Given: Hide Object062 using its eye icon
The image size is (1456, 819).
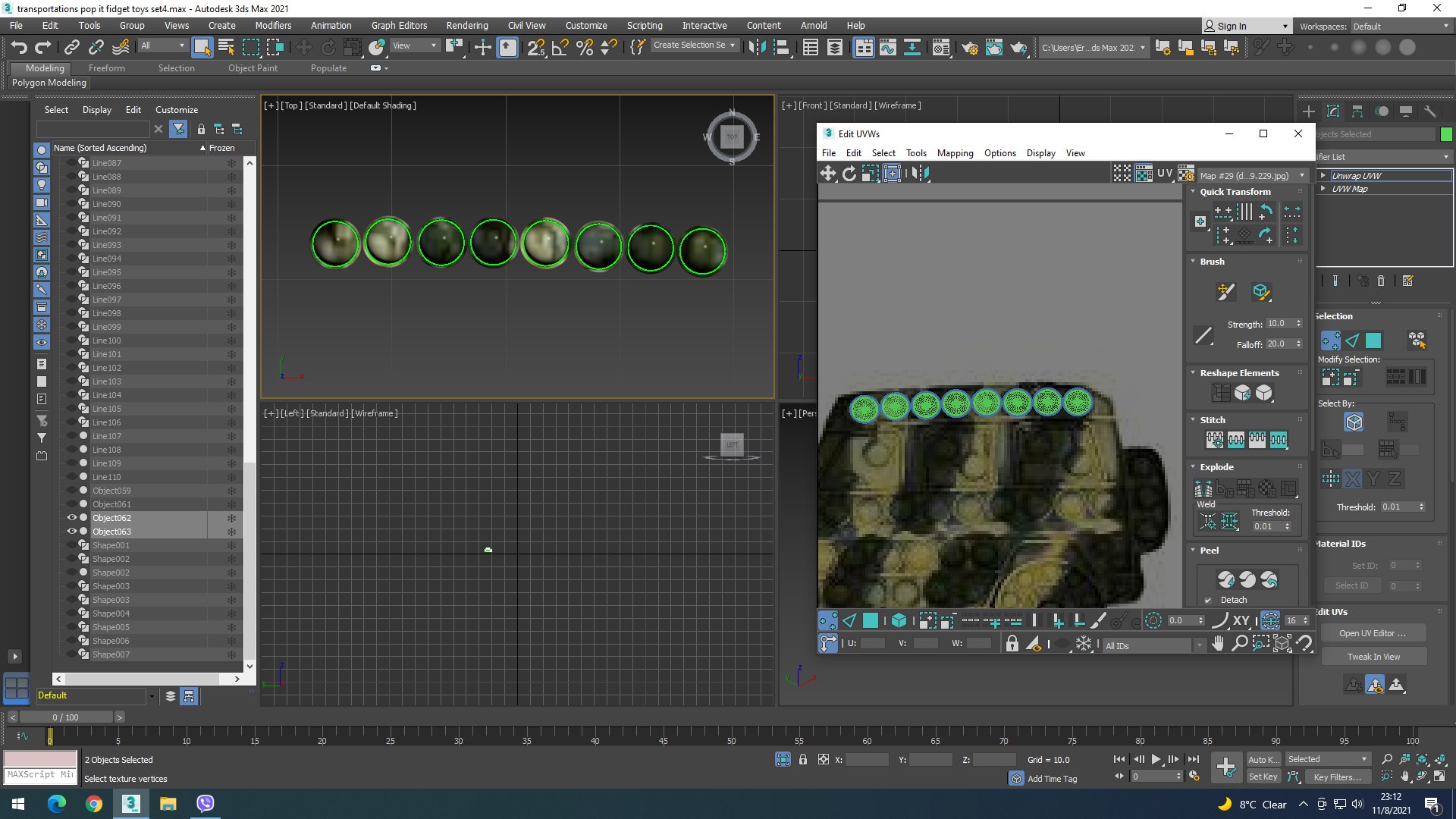Looking at the screenshot, I should [72, 518].
